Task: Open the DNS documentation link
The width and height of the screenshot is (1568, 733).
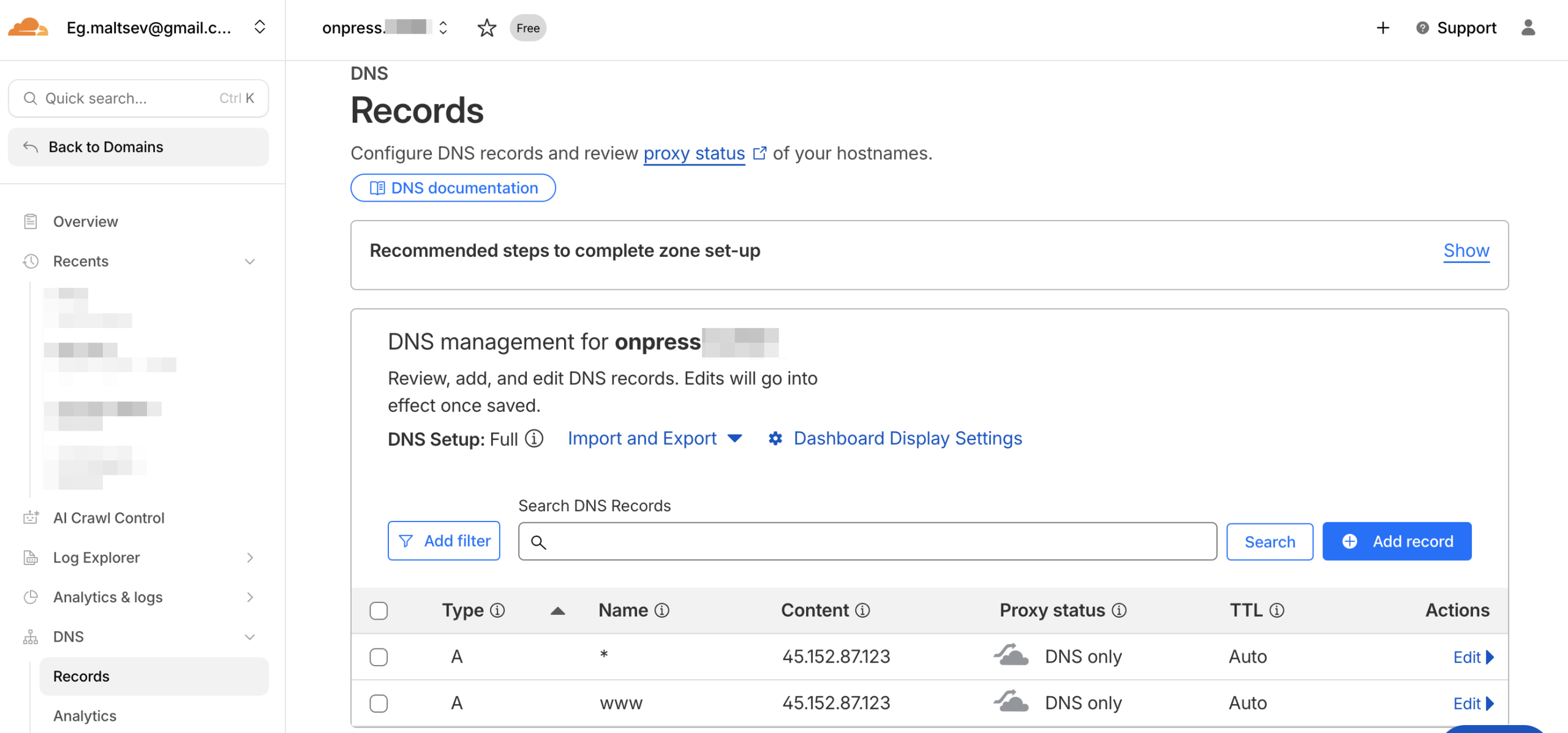Action: 453,188
